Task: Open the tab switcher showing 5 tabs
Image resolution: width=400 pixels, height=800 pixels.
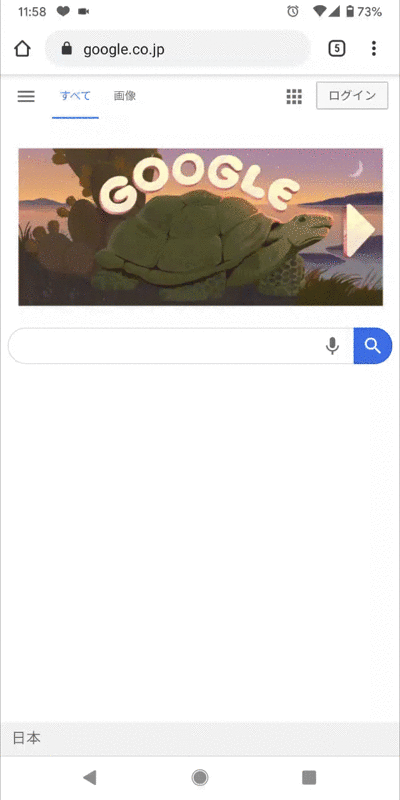Action: (337, 49)
